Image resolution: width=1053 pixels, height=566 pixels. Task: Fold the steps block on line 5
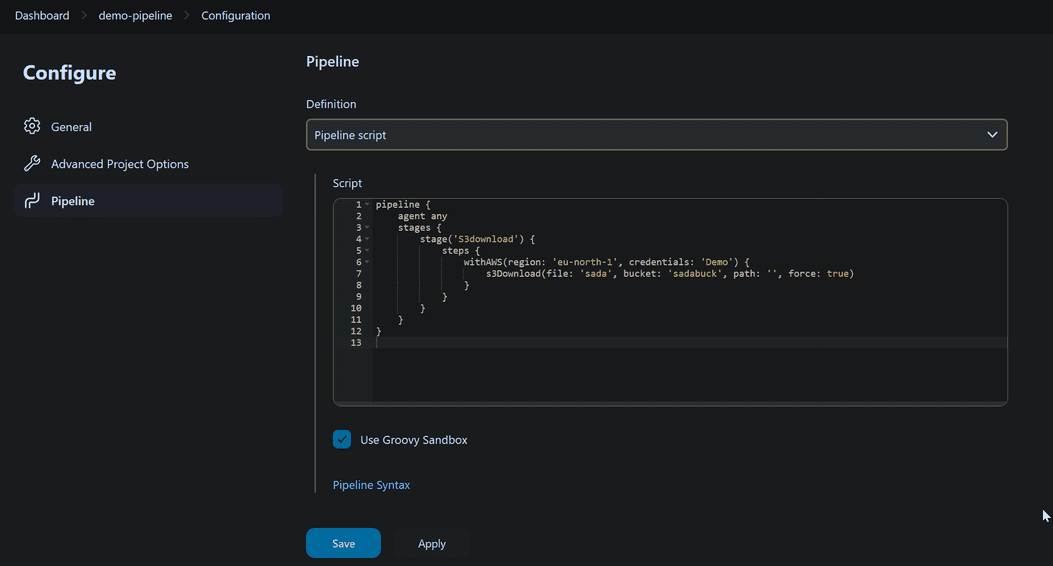367,251
